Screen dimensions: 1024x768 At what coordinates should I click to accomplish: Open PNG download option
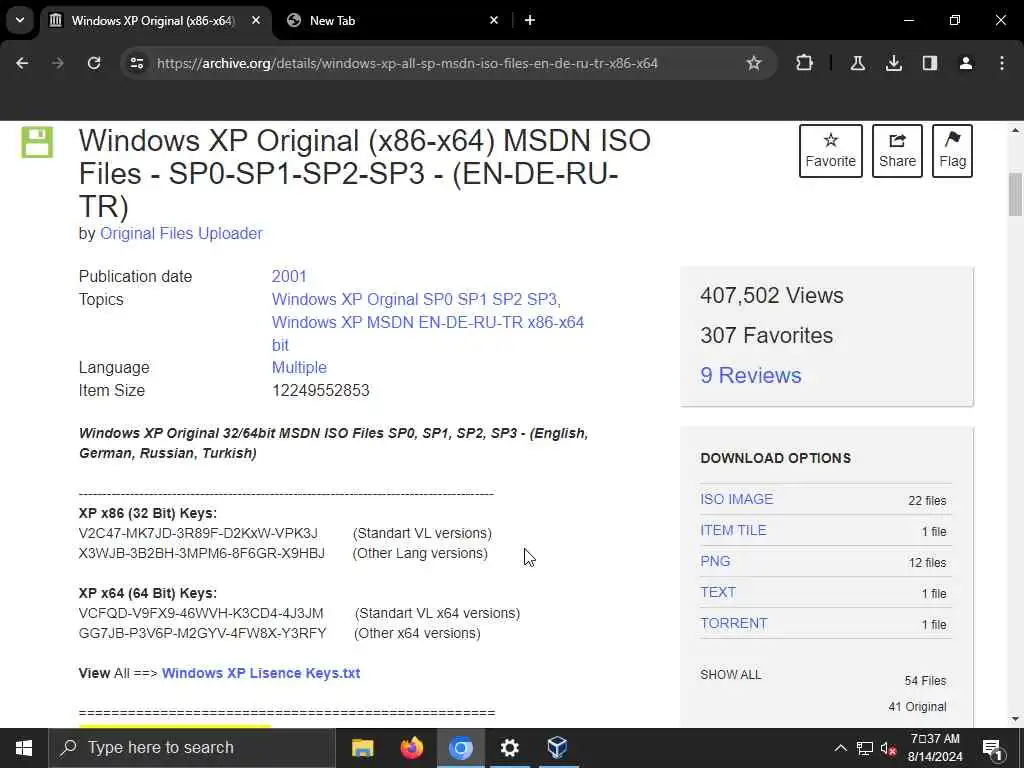click(715, 562)
